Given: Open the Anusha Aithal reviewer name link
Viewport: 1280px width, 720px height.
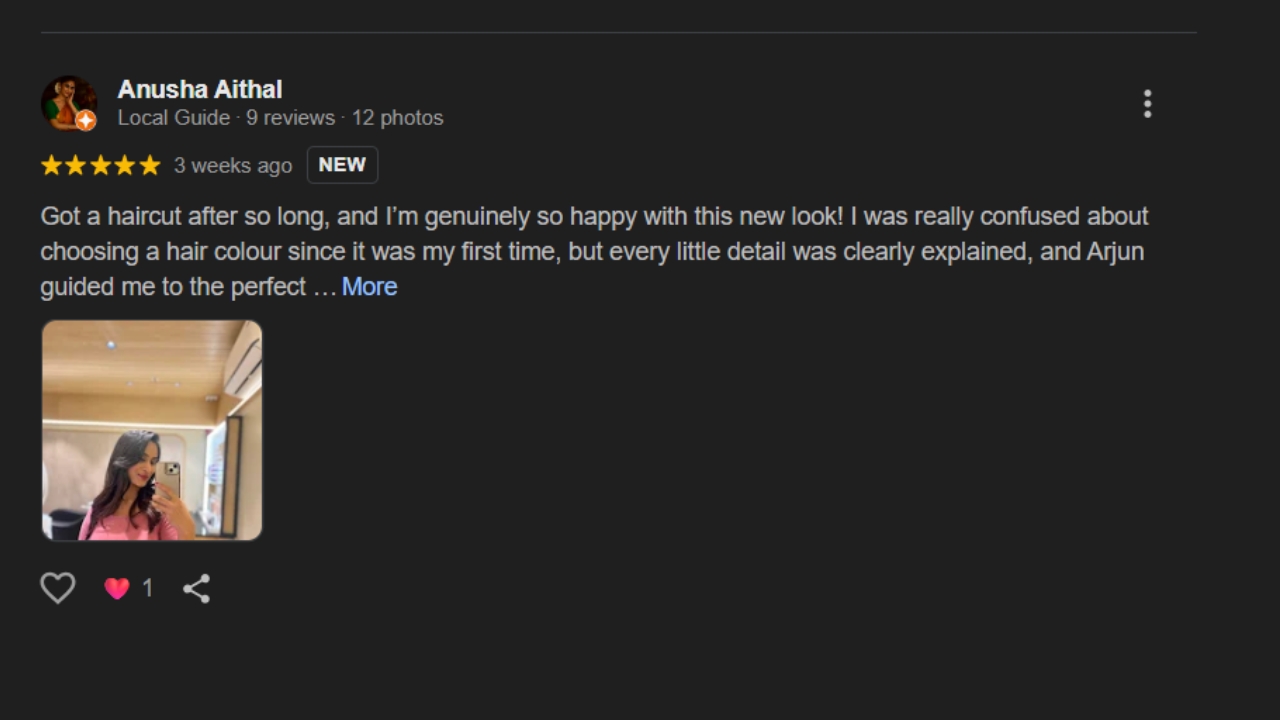Looking at the screenshot, I should [x=200, y=89].
